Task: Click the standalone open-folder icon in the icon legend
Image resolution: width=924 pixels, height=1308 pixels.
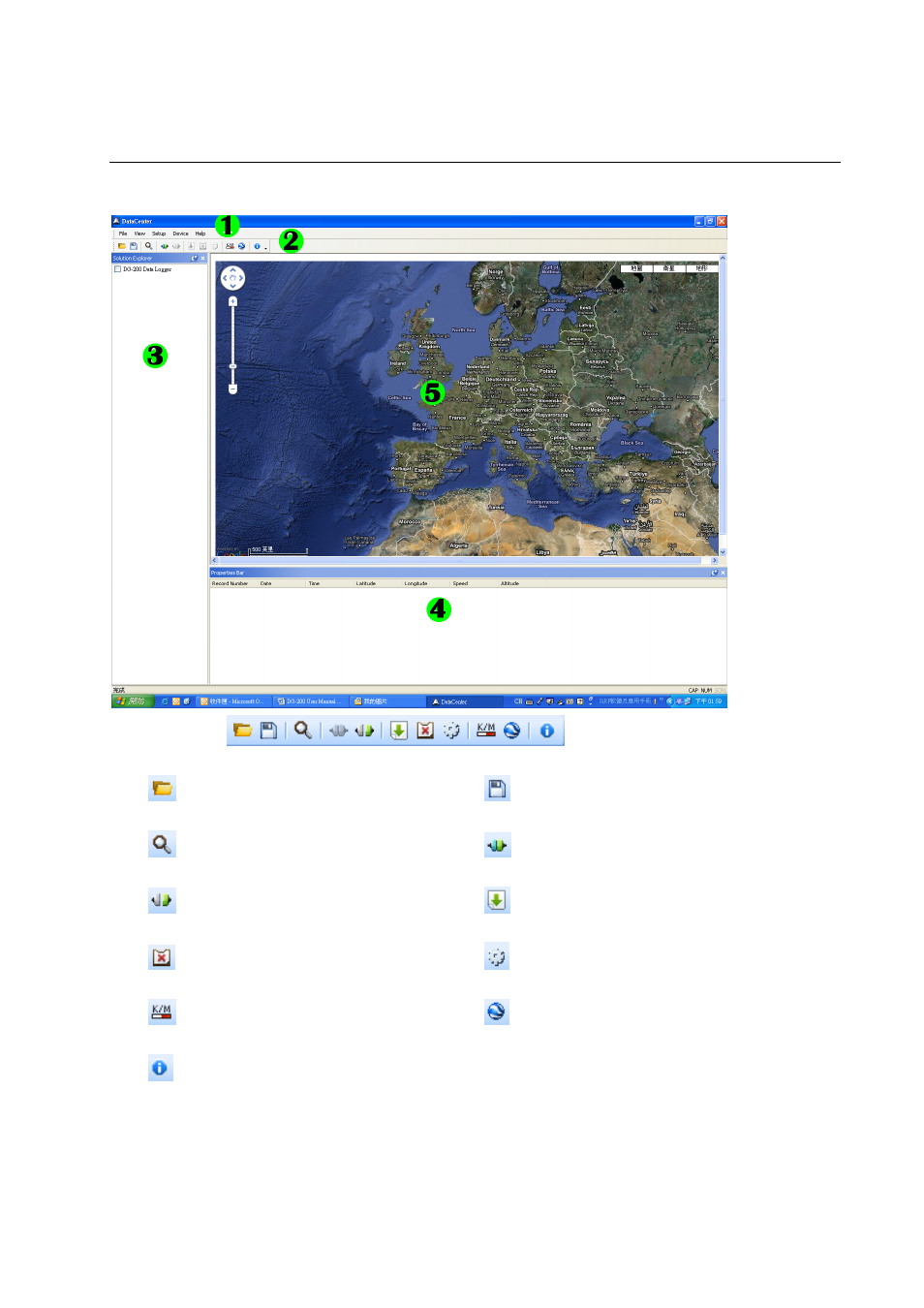Action: [162, 789]
